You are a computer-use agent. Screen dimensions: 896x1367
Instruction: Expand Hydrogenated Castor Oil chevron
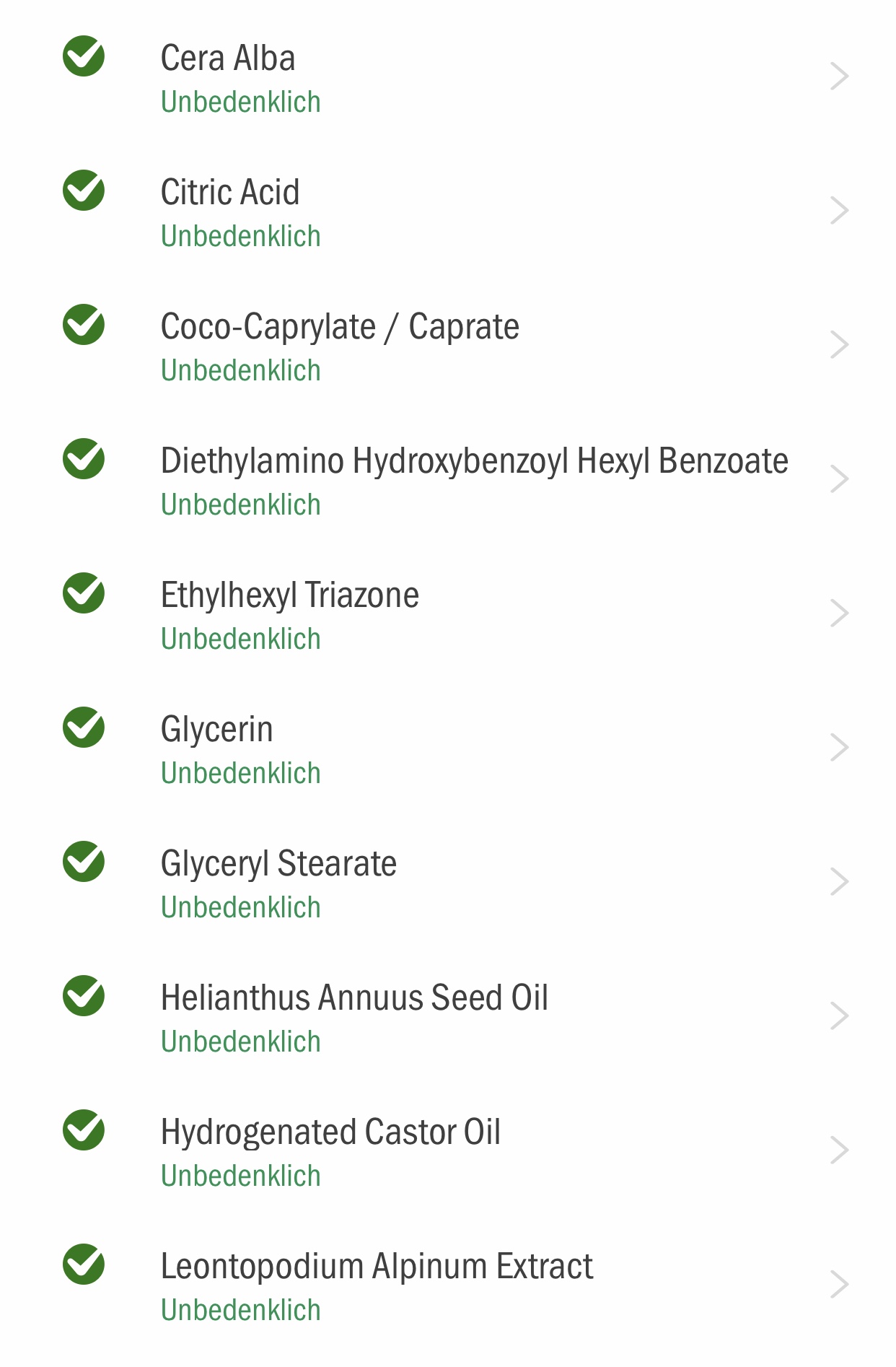[839, 1150]
